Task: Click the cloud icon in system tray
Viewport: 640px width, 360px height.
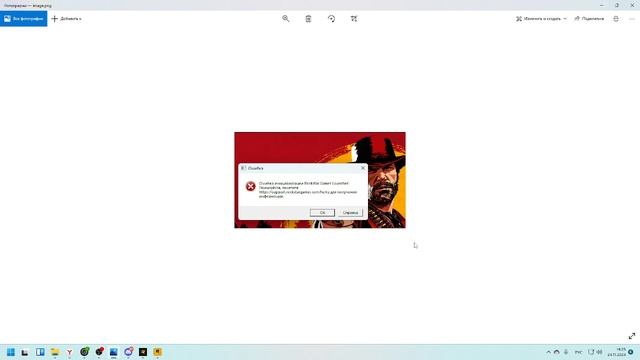Action: pyautogui.click(x=556, y=352)
